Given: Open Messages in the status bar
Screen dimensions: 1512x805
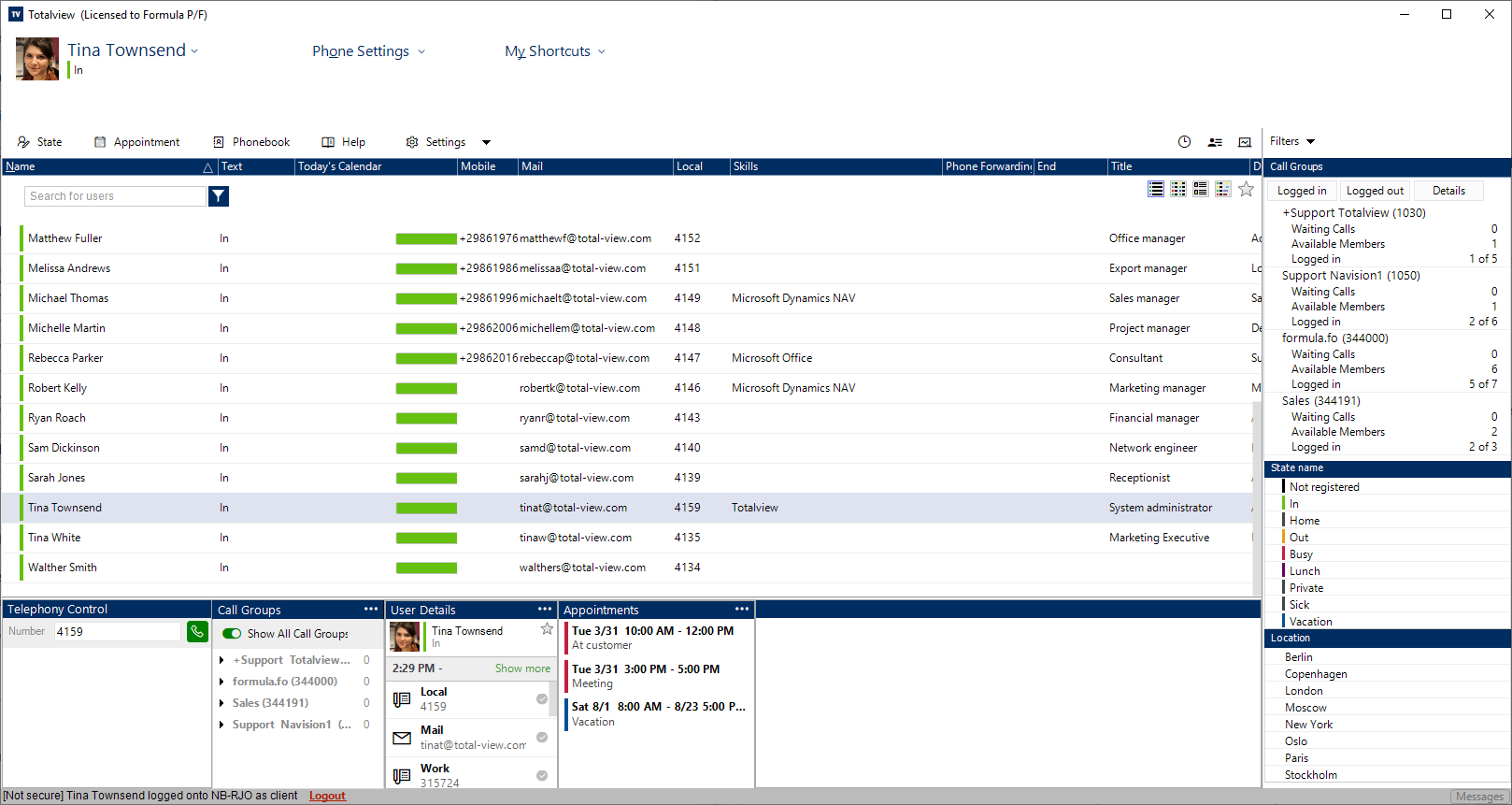Looking at the screenshot, I should pyautogui.click(x=1479, y=797).
